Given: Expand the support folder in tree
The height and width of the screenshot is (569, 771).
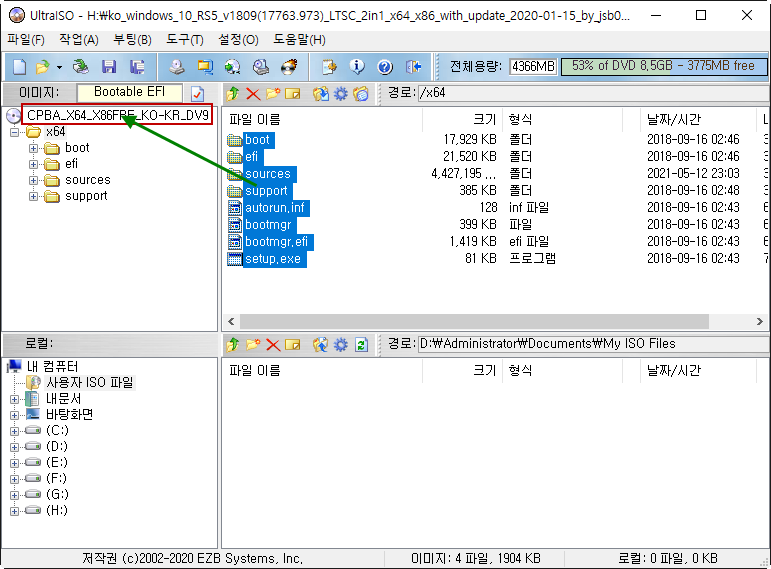Looking at the screenshot, I should [33, 197].
